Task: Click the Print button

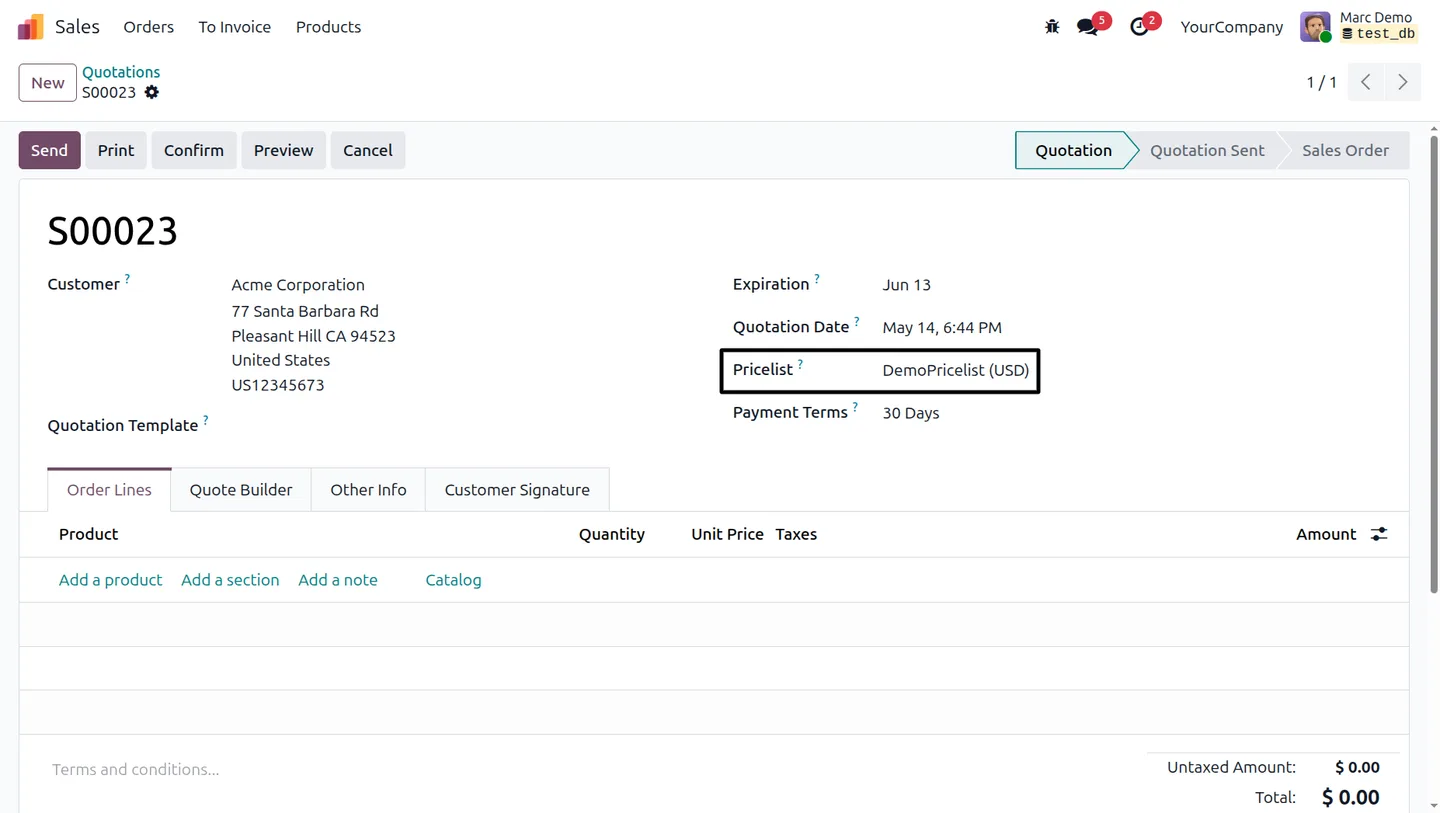Action: click(x=116, y=150)
